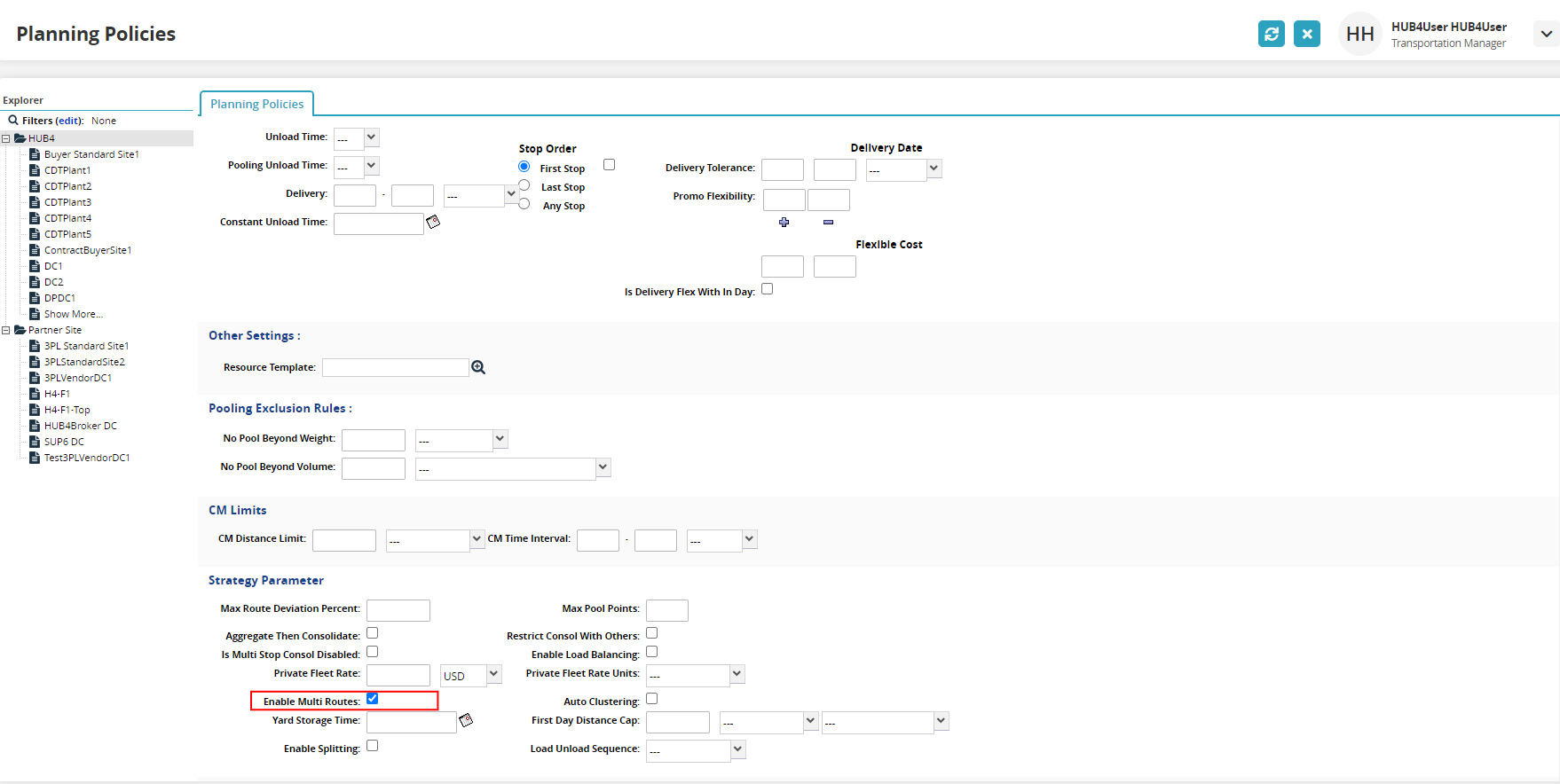Click the Explorer filter search icon
The image size is (1560, 784).
tap(13, 121)
